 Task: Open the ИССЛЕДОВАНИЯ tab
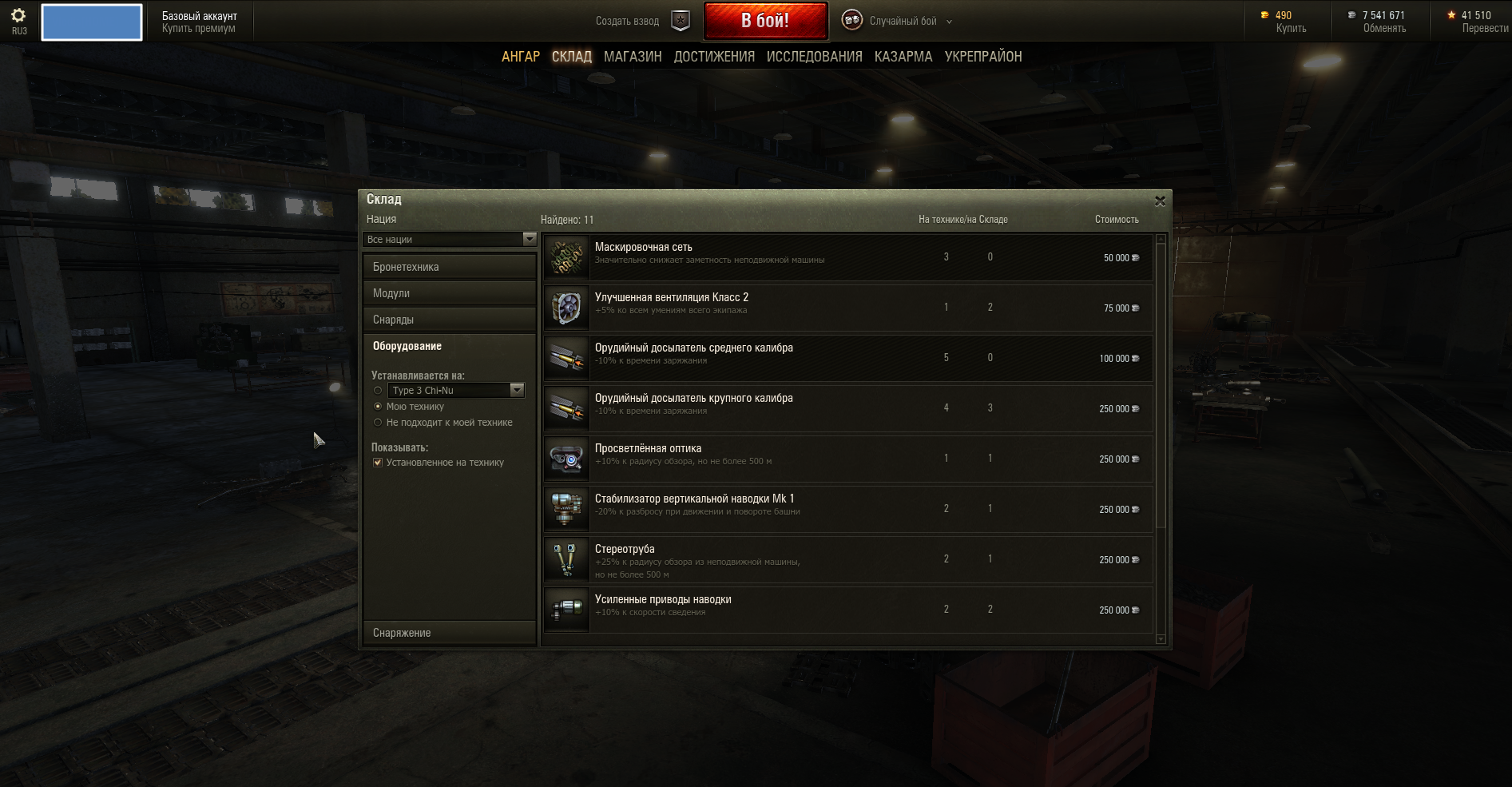[815, 57]
